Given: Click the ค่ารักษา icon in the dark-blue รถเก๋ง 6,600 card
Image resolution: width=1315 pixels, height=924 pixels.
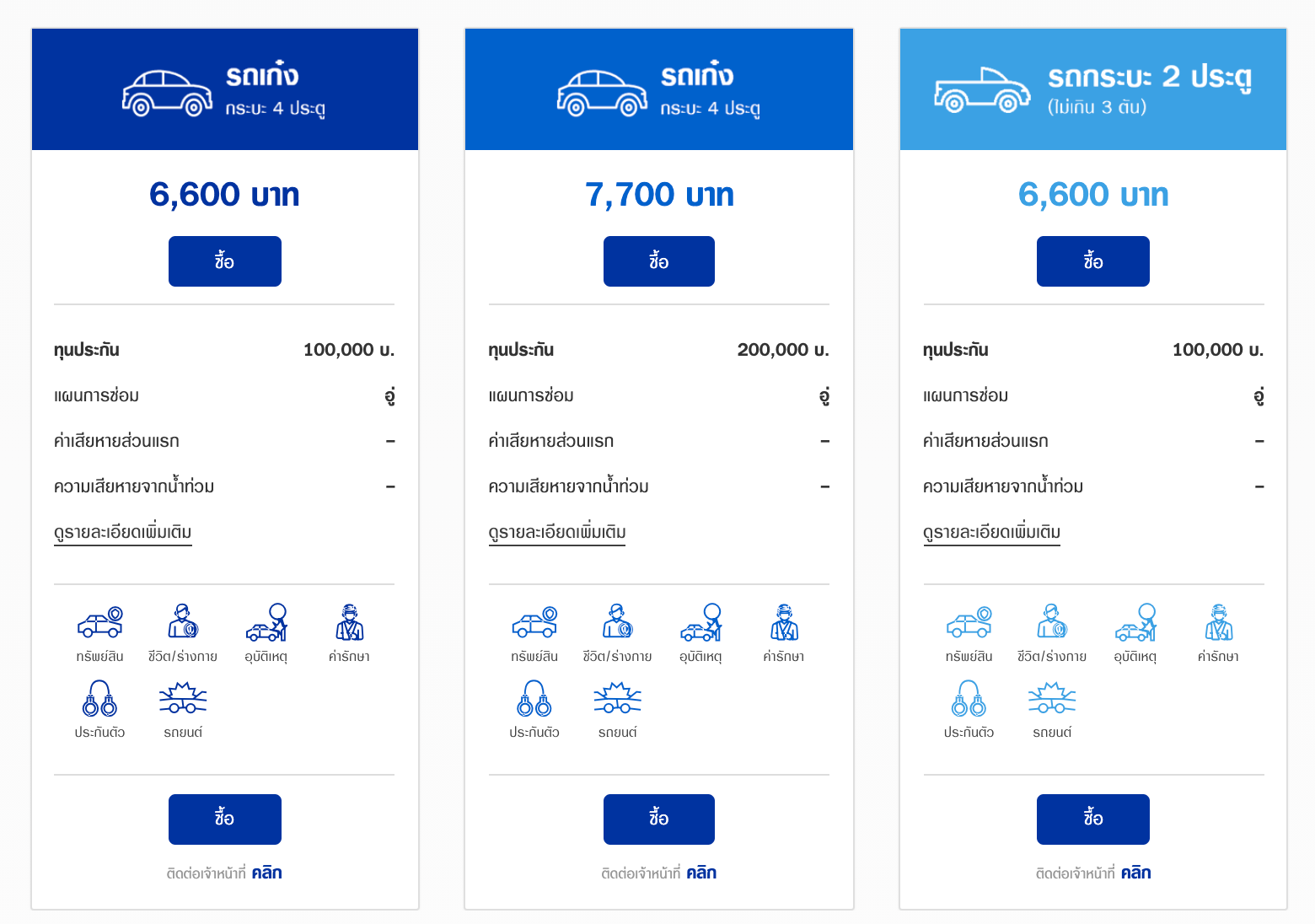Looking at the screenshot, I should (x=350, y=622).
